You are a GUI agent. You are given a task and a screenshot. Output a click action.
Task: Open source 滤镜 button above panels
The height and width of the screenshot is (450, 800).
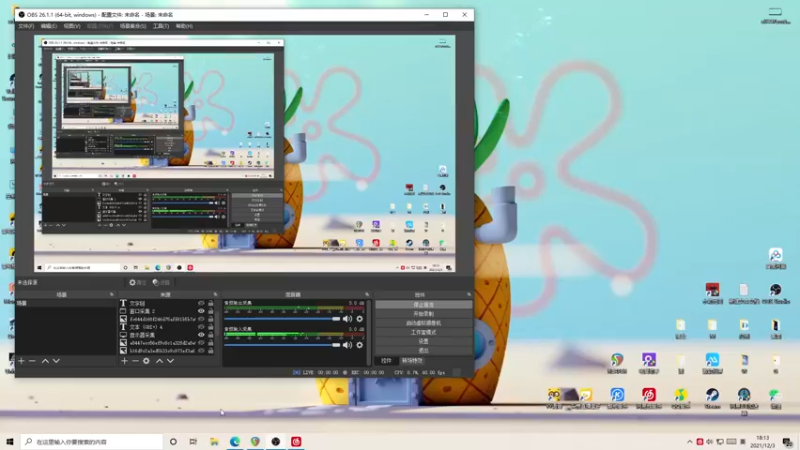tap(161, 282)
